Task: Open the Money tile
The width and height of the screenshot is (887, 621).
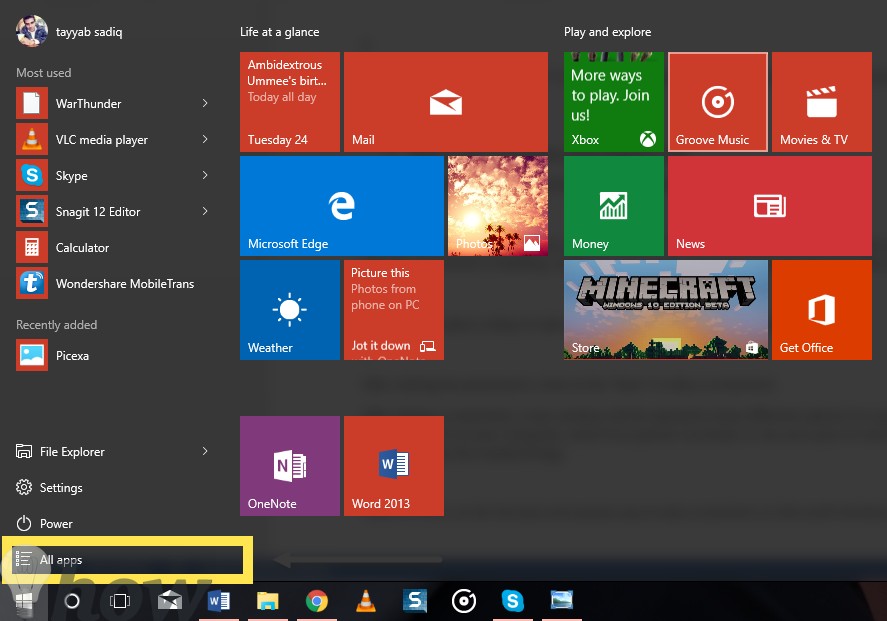Action: pos(614,206)
